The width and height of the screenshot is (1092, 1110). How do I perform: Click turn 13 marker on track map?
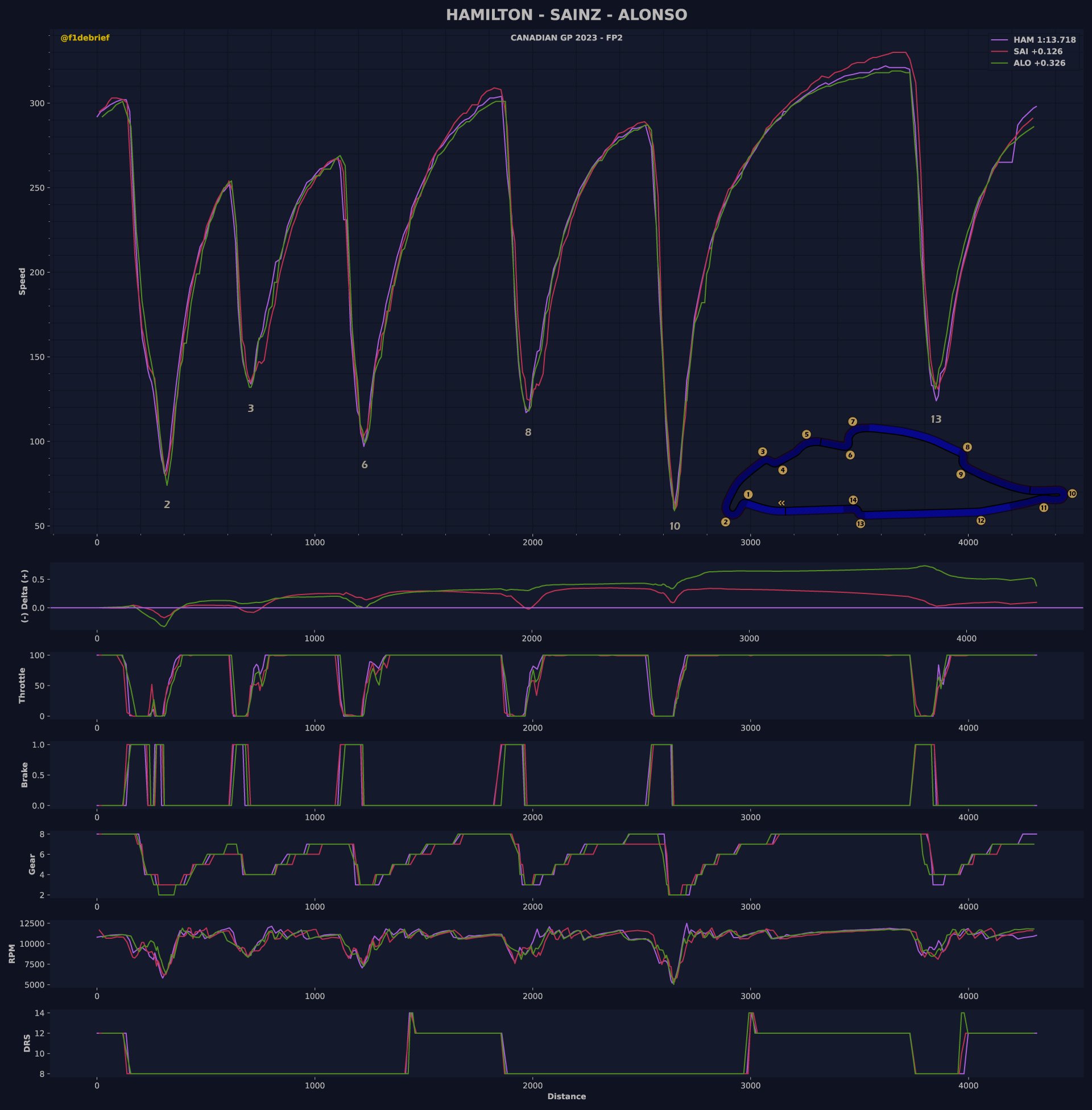pyautogui.click(x=861, y=524)
